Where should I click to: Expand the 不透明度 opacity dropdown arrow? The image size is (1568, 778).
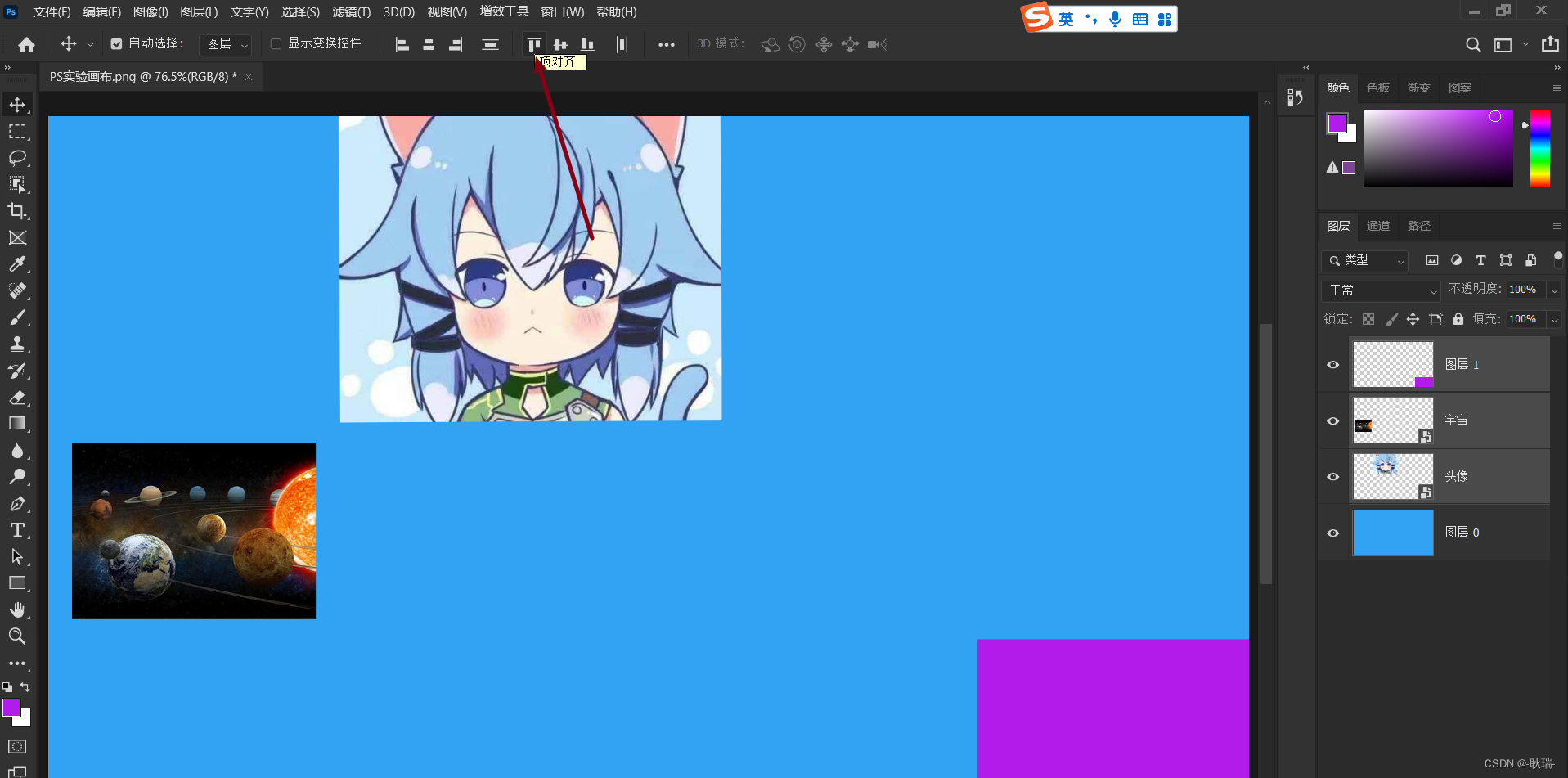pos(1554,290)
